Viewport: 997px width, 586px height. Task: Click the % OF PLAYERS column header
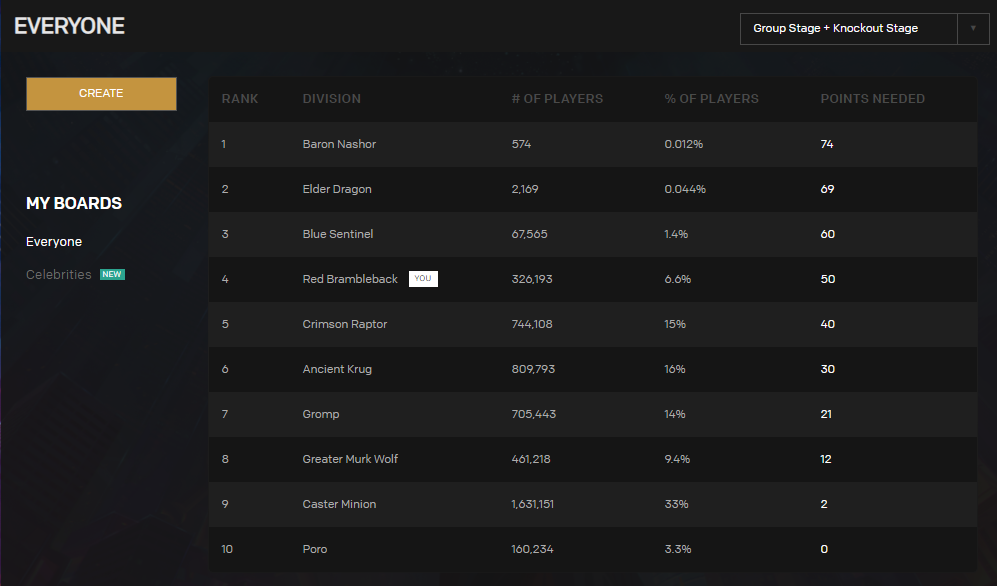pyautogui.click(x=712, y=99)
